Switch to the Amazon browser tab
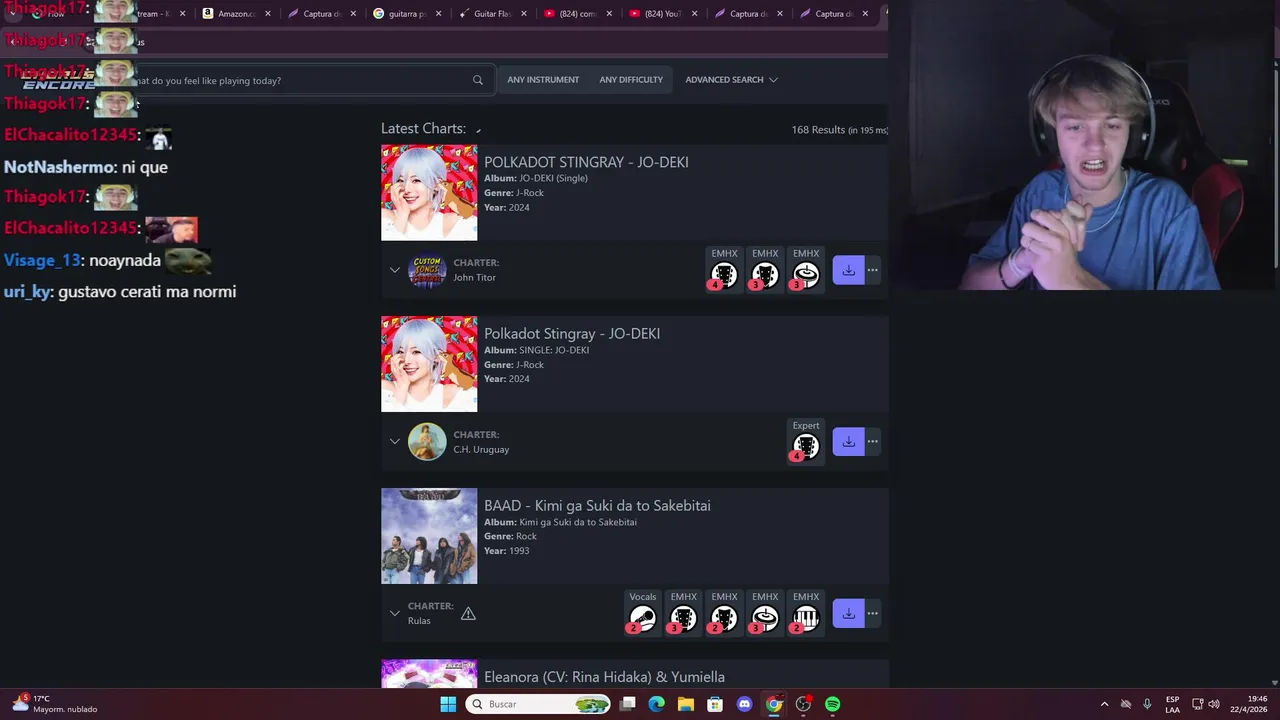 pos(236,14)
